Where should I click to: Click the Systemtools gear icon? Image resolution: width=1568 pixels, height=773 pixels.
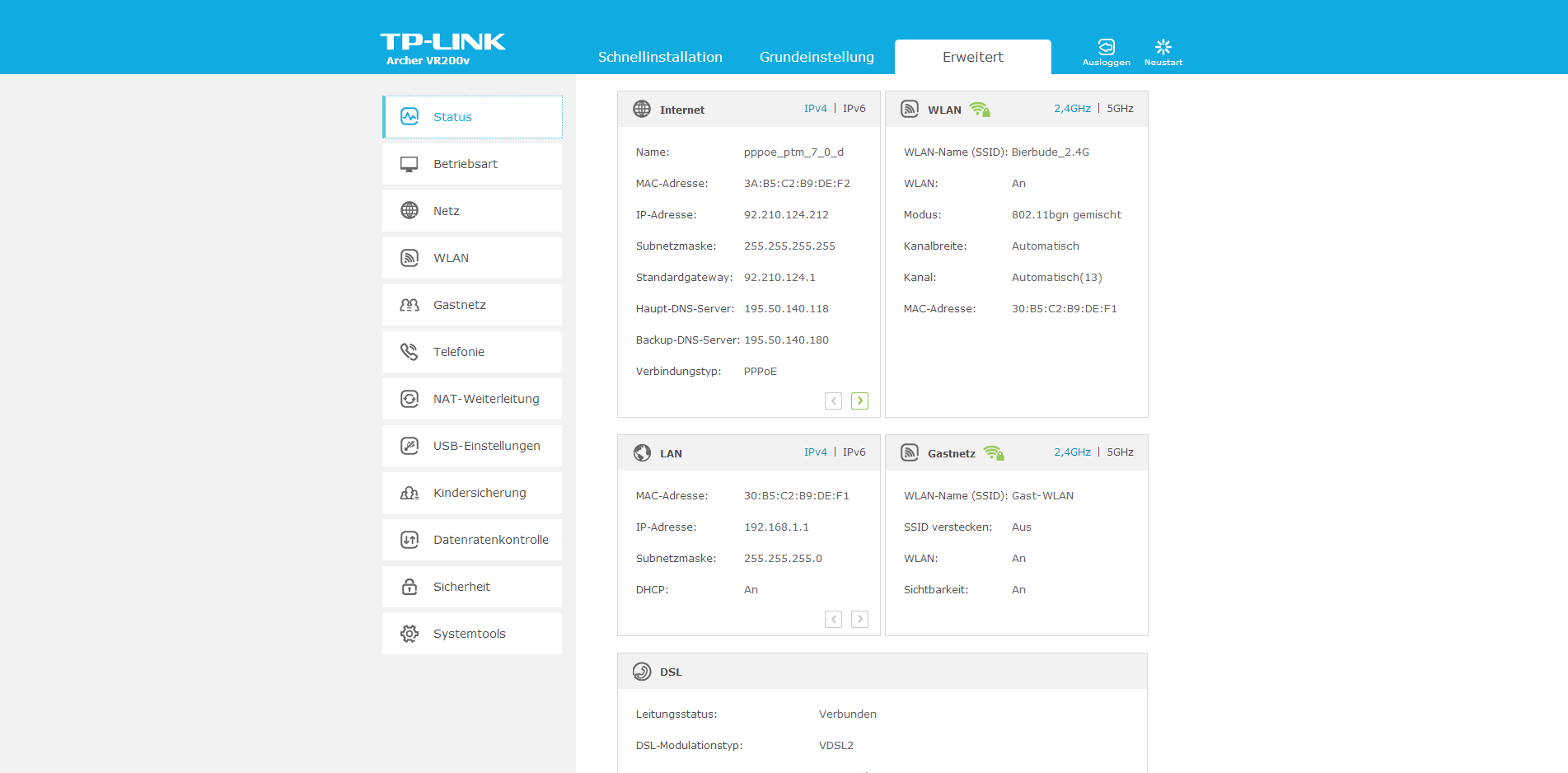(409, 634)
